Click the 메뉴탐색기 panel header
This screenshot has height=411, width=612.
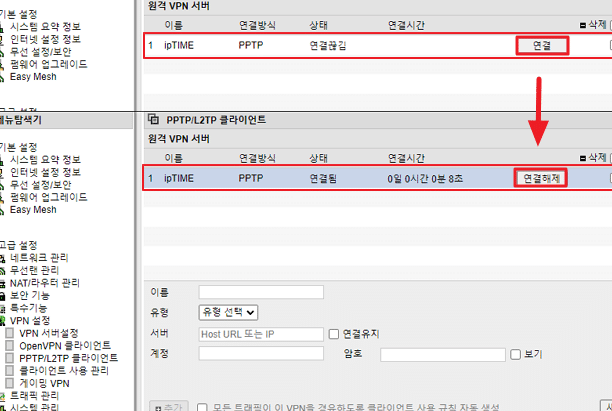[x=66, y=120]
